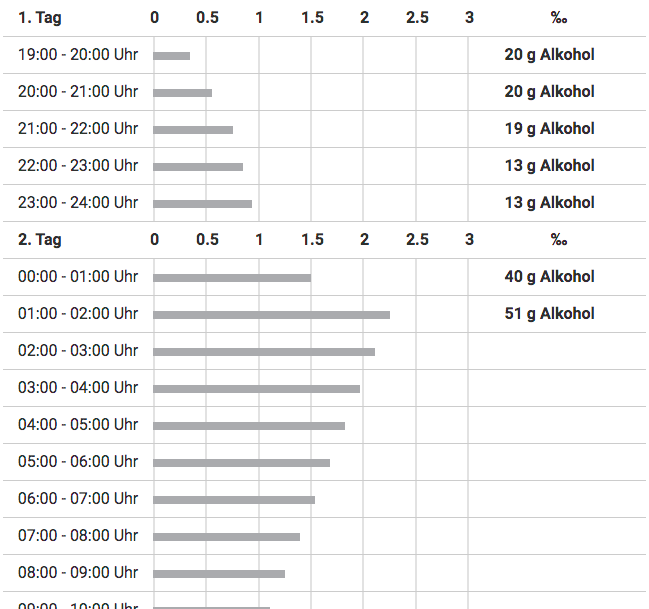Click the "1. Tag" header label
The image size is (649, 609).
coord(40,17)
